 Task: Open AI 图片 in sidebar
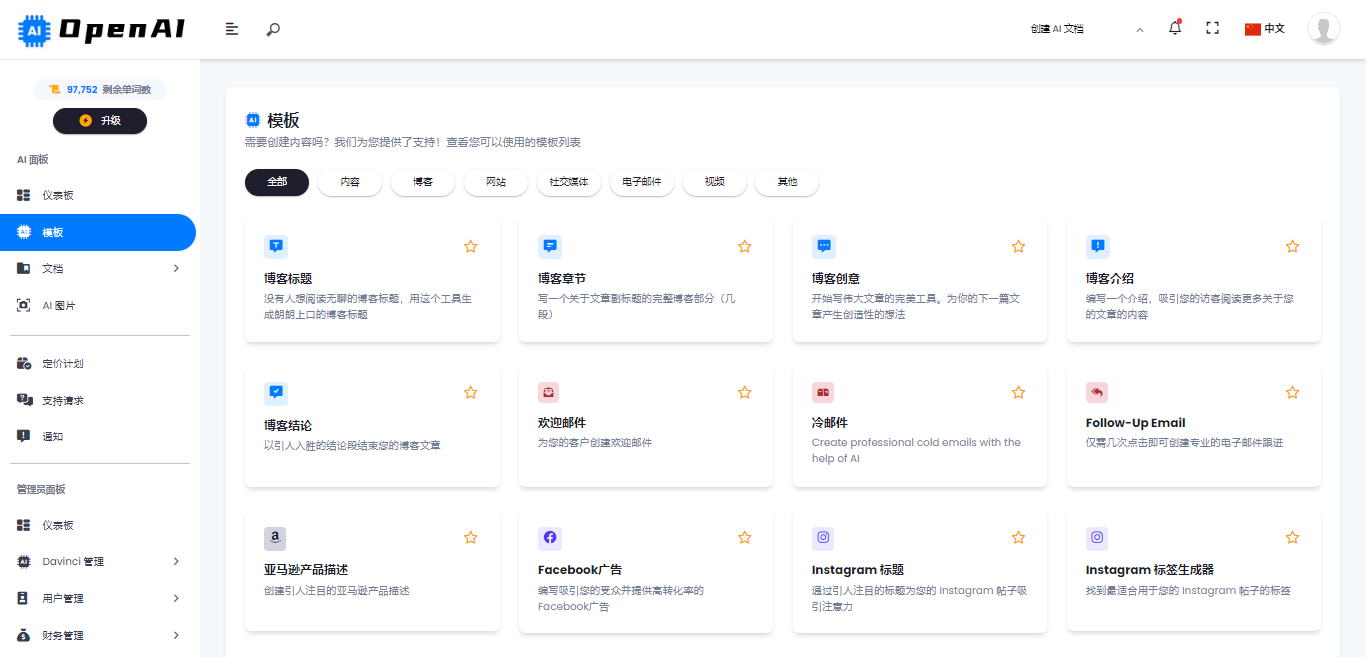(97, 305)
